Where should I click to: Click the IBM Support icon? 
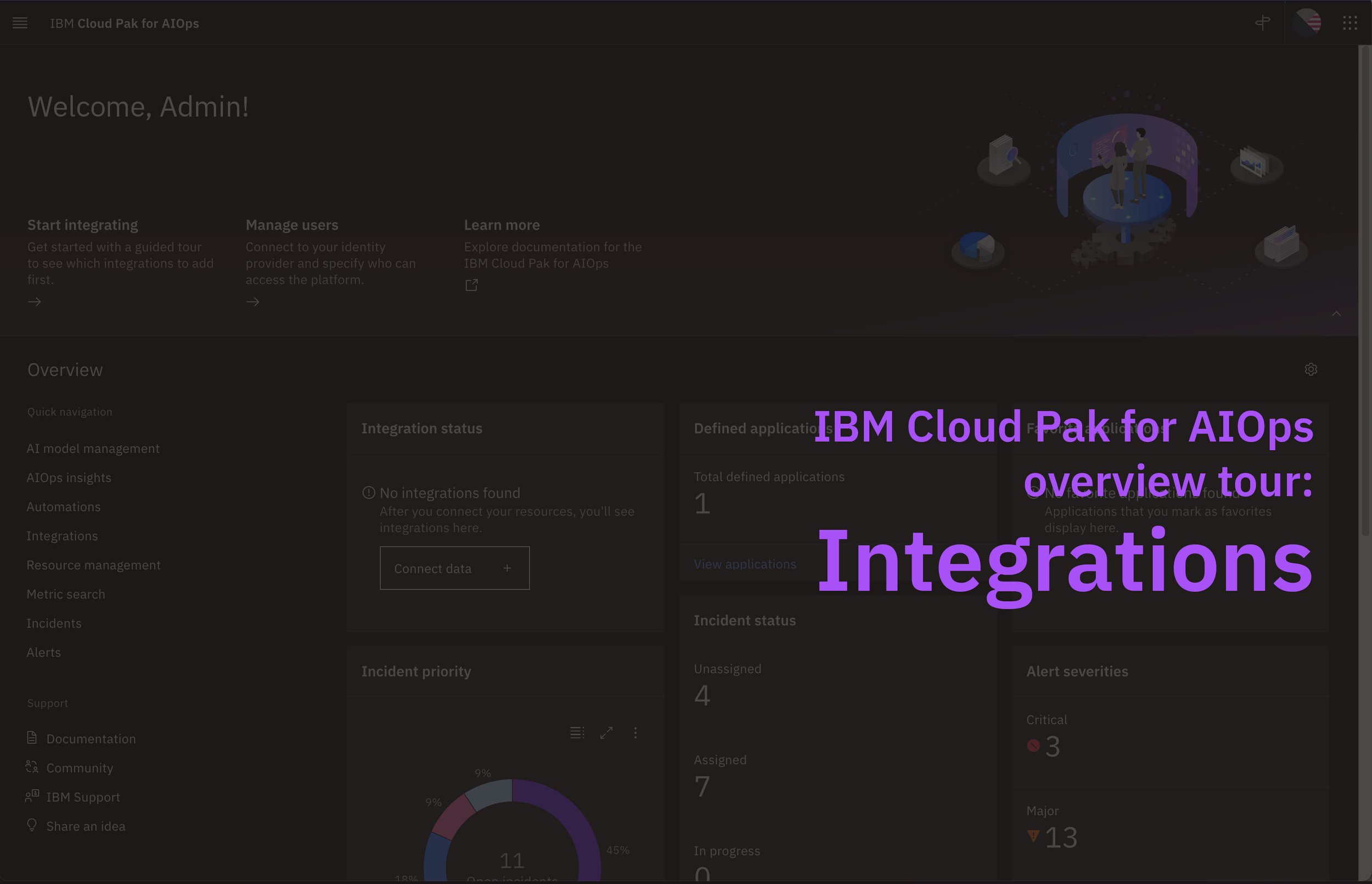[32, 796]
